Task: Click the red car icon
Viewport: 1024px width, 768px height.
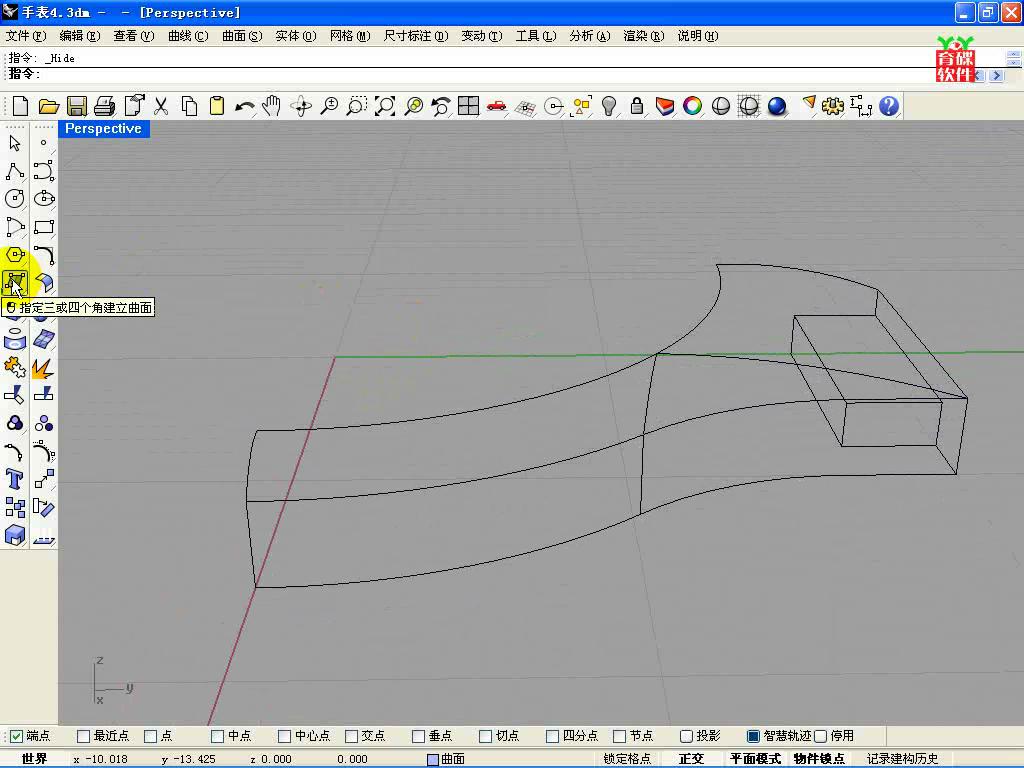Action: click(496, 106)
